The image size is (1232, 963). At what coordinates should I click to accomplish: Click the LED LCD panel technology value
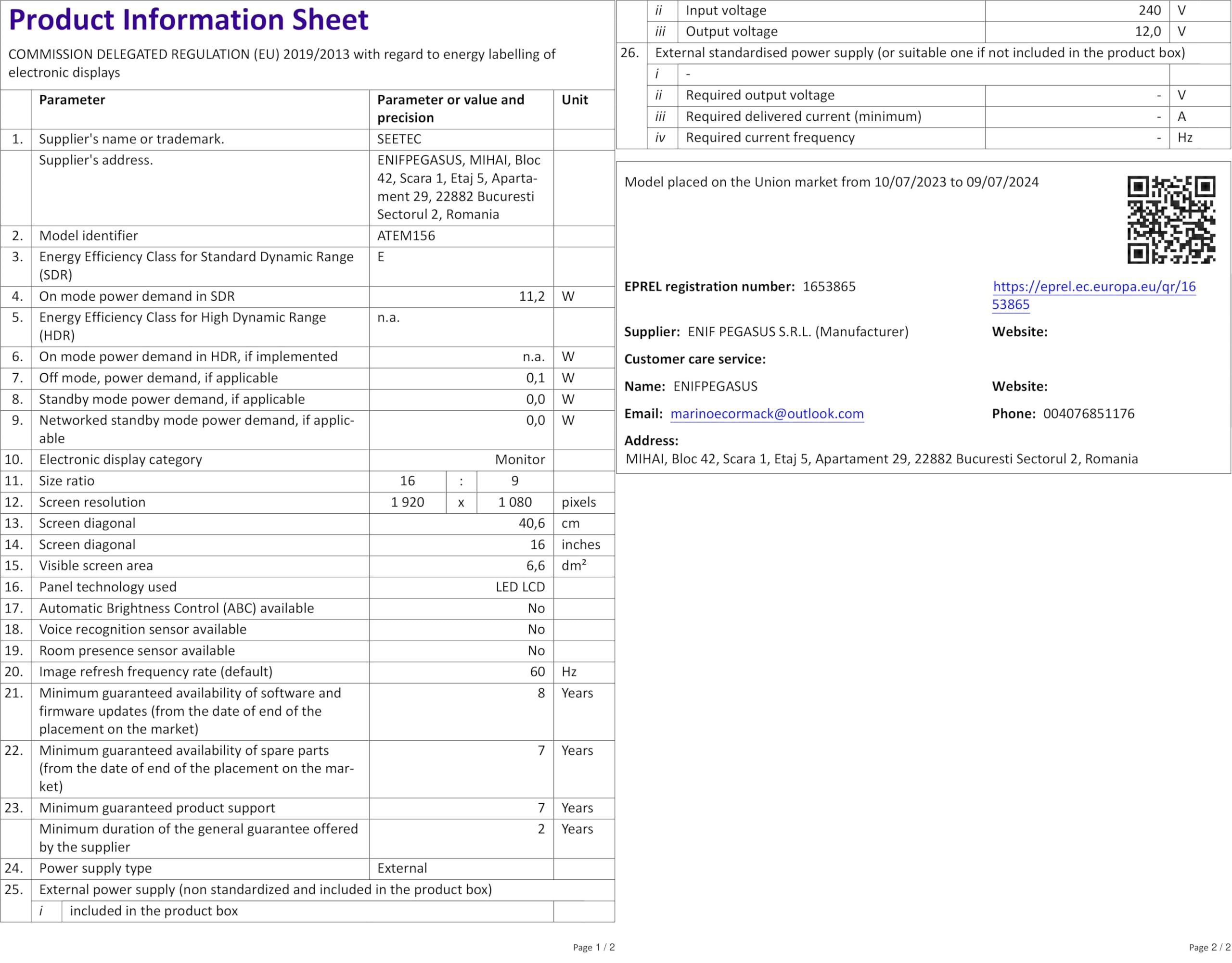(520, 587)
